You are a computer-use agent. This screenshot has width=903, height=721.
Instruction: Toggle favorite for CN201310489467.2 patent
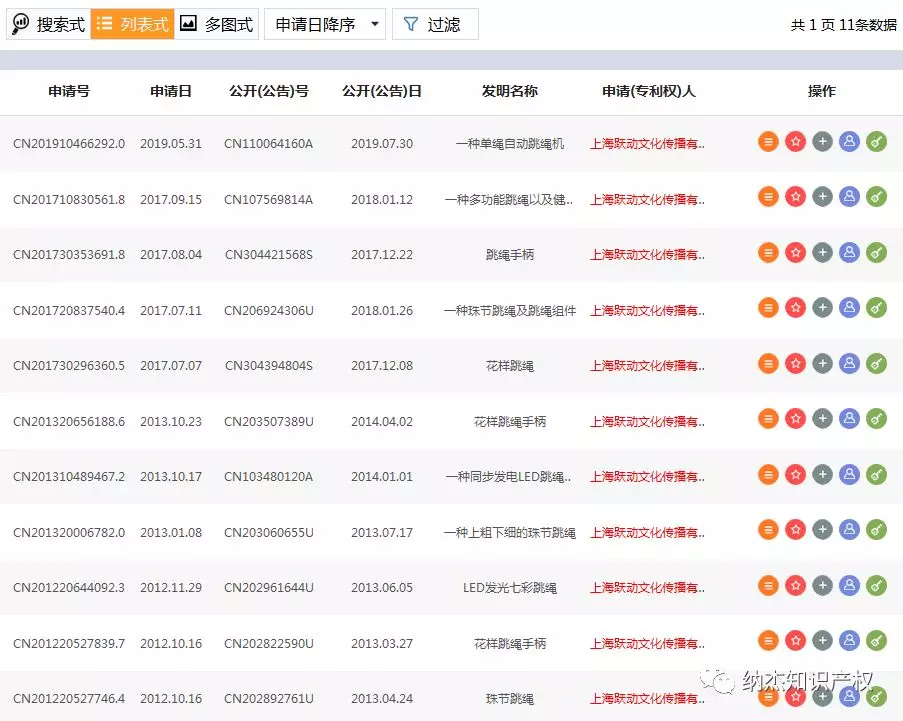click(x=795, y=476)
